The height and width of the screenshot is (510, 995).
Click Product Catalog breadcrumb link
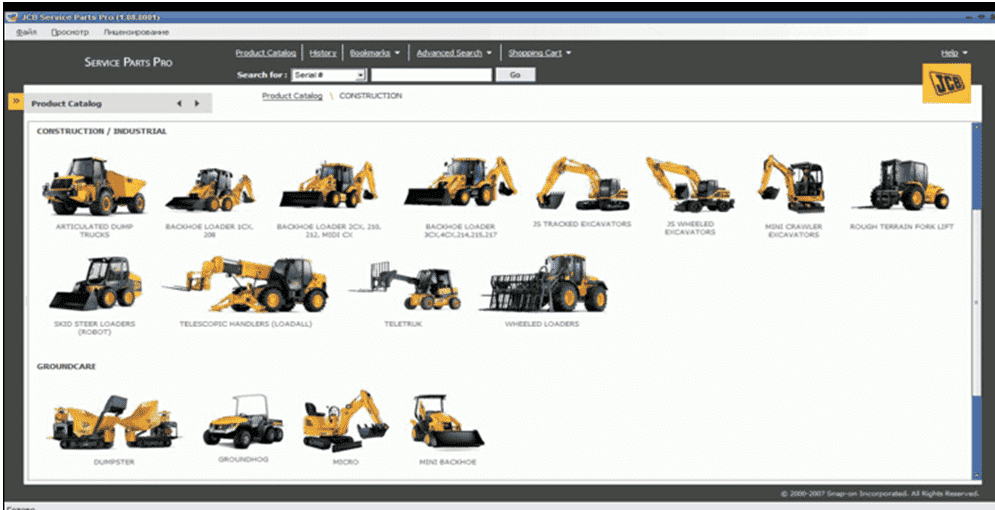click(x=292, y=96)
